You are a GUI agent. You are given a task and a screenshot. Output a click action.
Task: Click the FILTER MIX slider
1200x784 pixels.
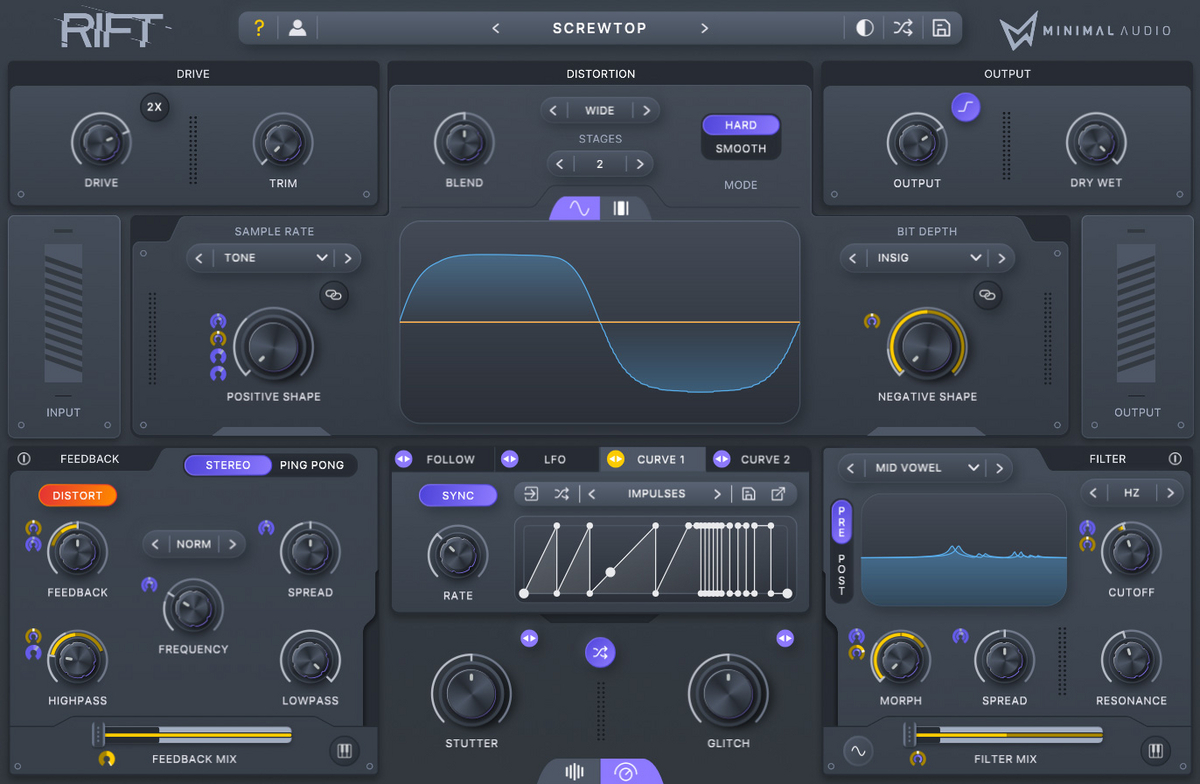[x=1002, y=735]
